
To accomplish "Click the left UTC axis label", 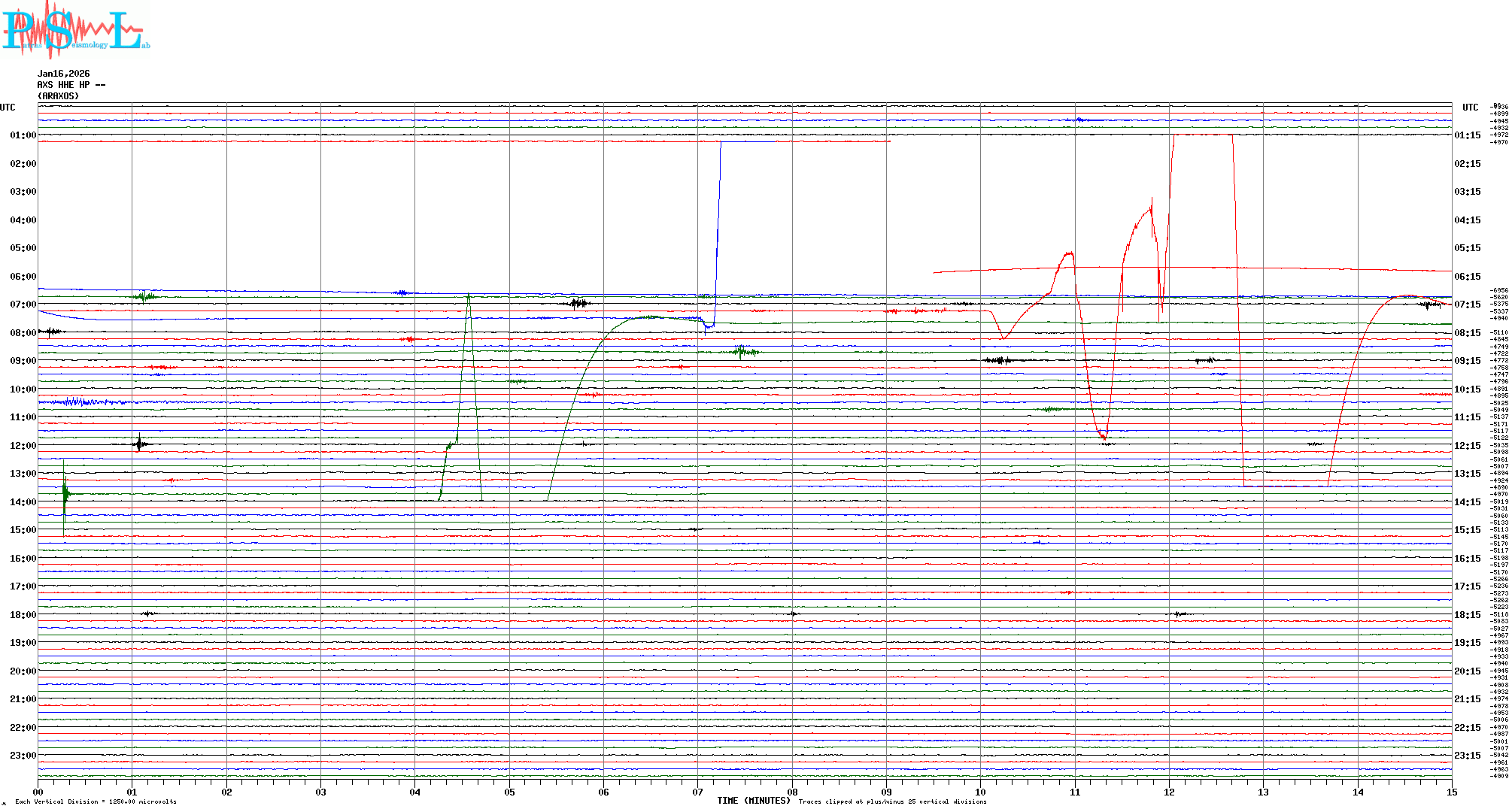I will coord(8,108).
